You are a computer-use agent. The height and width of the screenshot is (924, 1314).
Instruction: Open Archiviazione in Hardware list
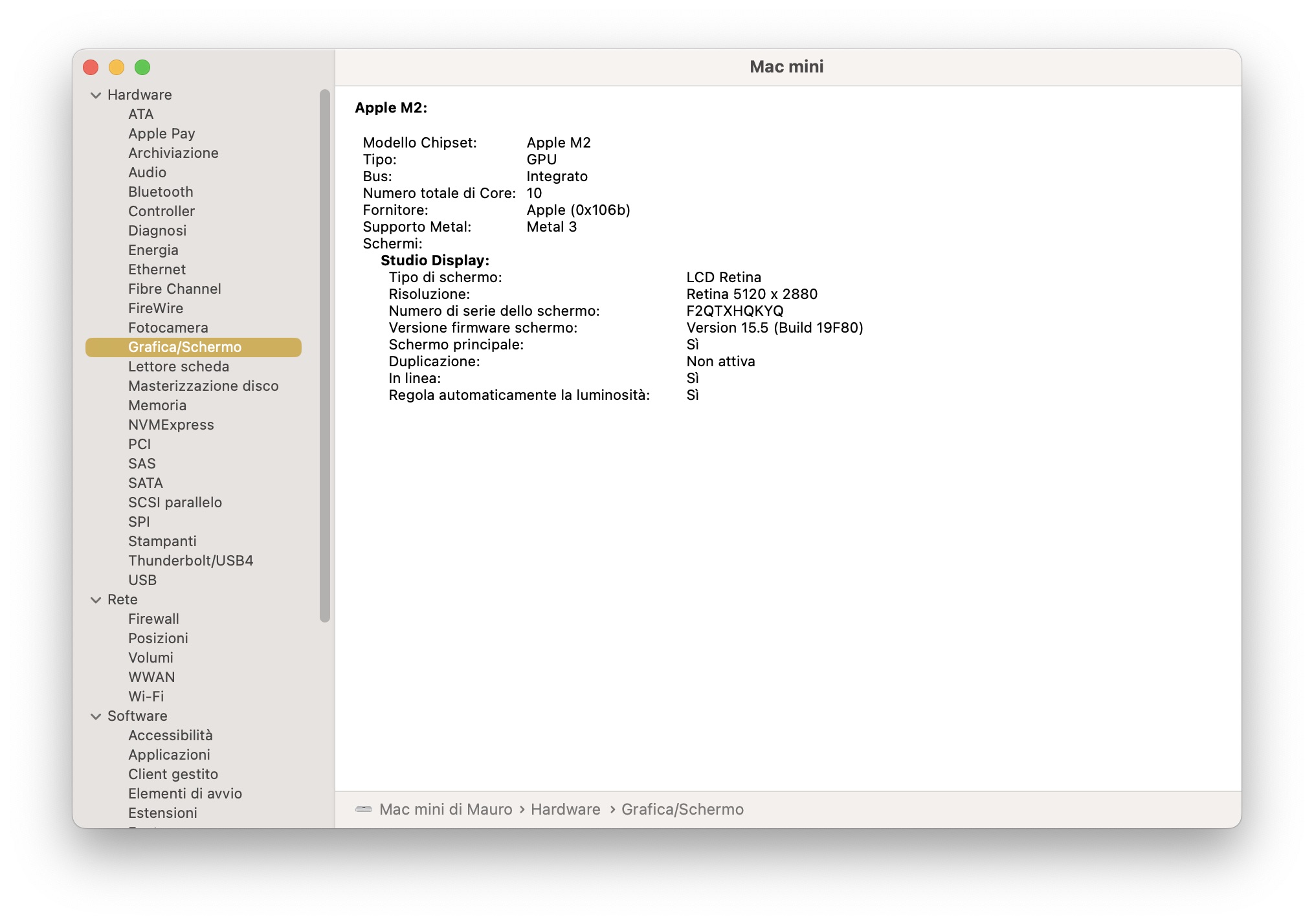(173, 153)
